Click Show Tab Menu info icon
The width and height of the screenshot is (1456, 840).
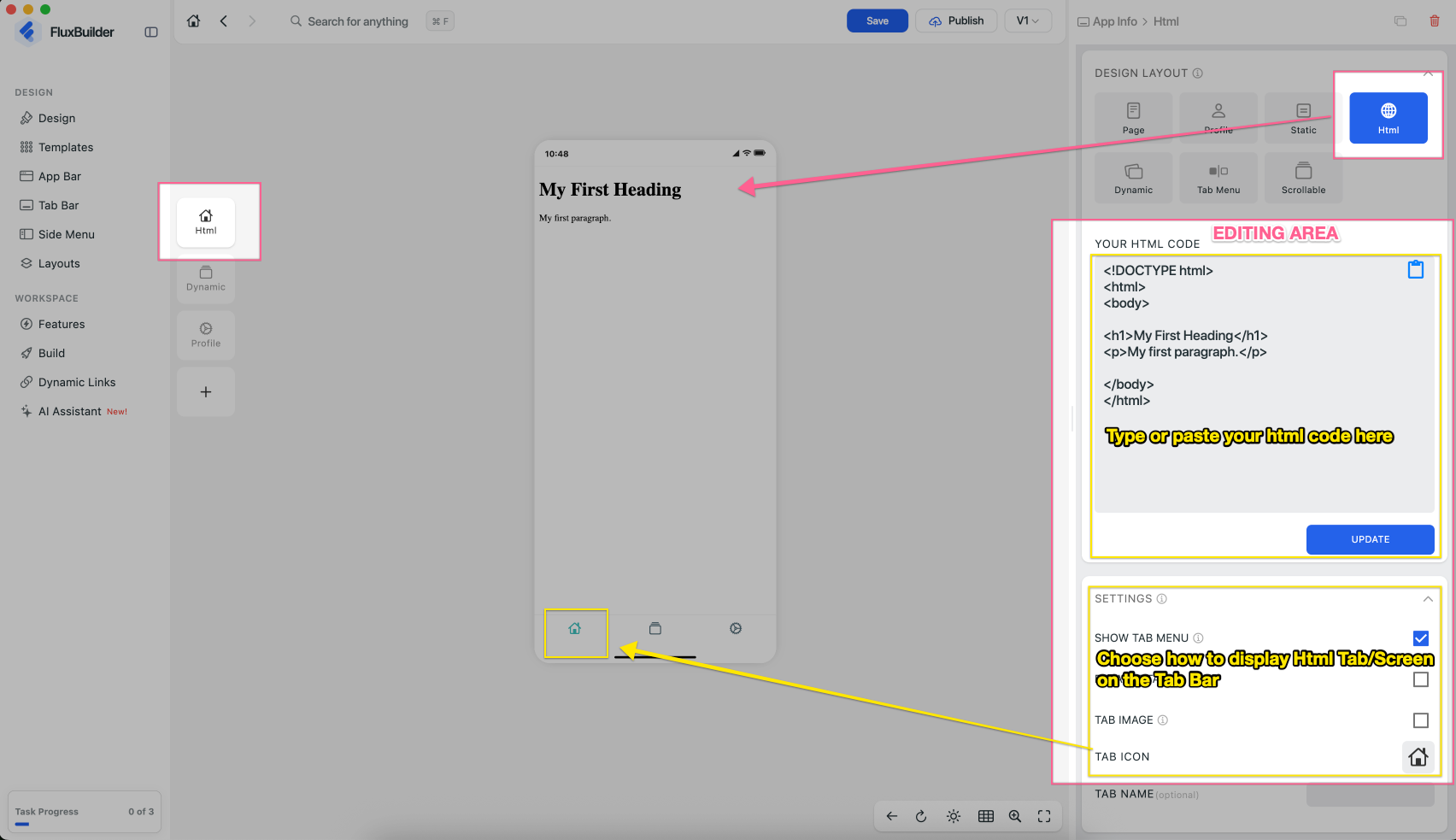pyautogui.click(x=1199, y=638)
